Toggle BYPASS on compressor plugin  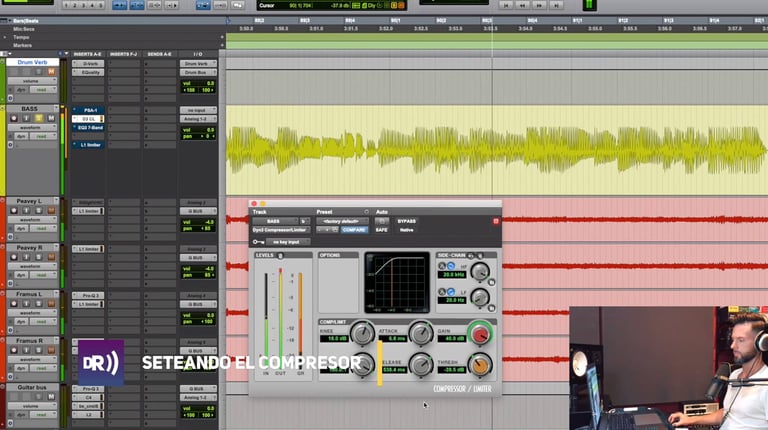[x=407, y=221]
